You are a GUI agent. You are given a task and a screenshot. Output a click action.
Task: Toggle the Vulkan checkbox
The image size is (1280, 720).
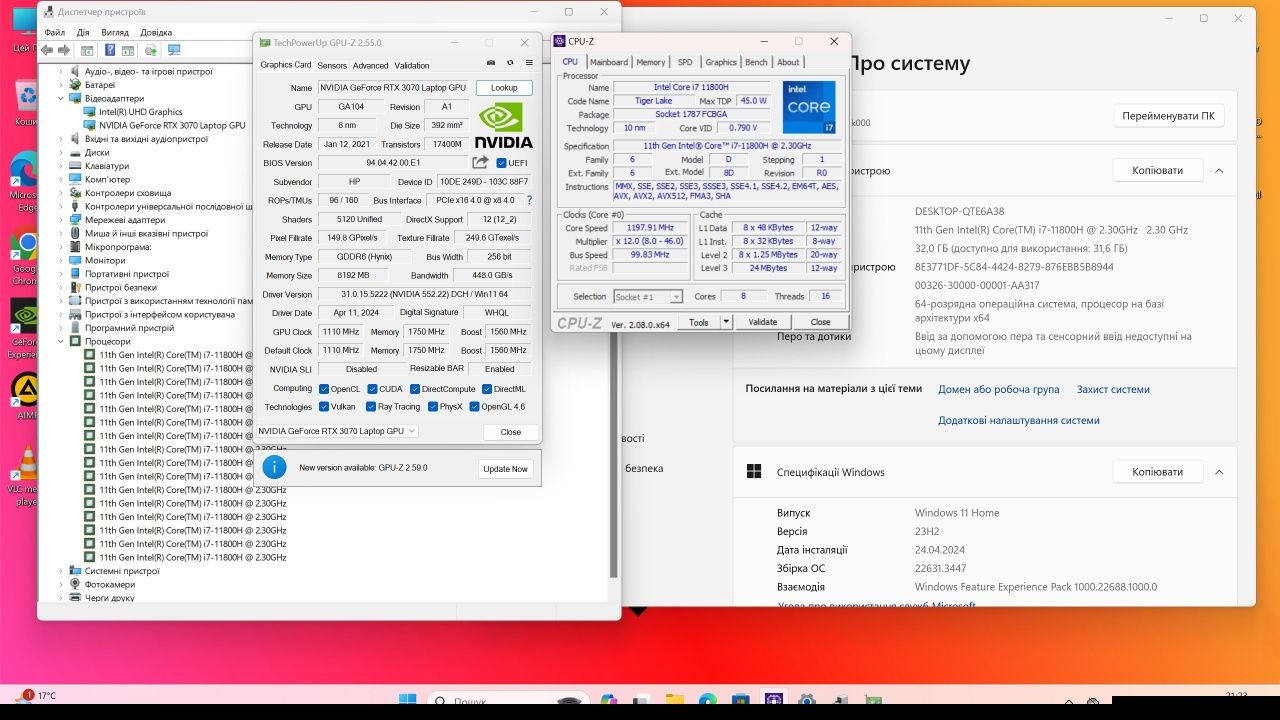324,407
